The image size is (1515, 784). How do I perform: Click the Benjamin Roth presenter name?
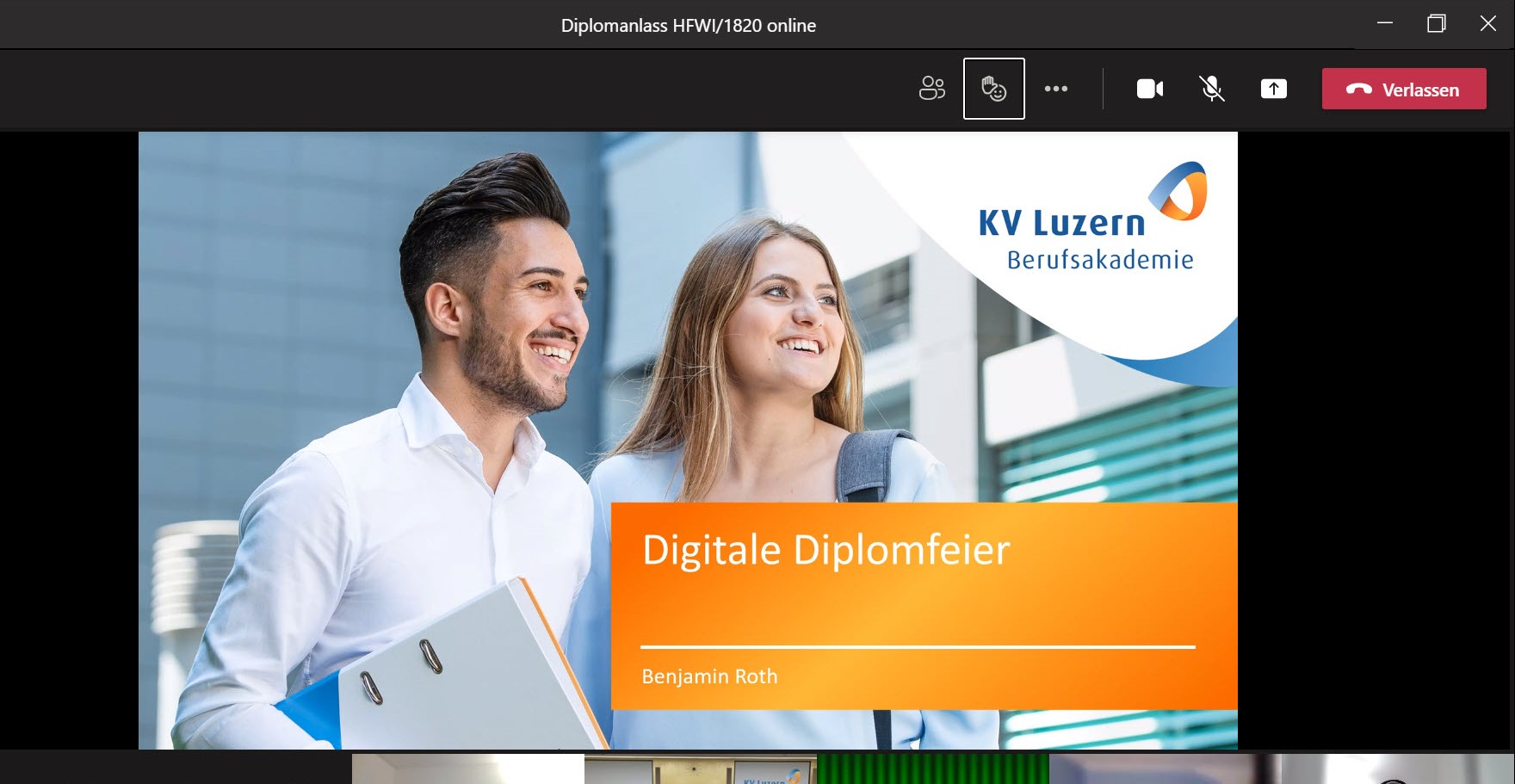[709, 676]
